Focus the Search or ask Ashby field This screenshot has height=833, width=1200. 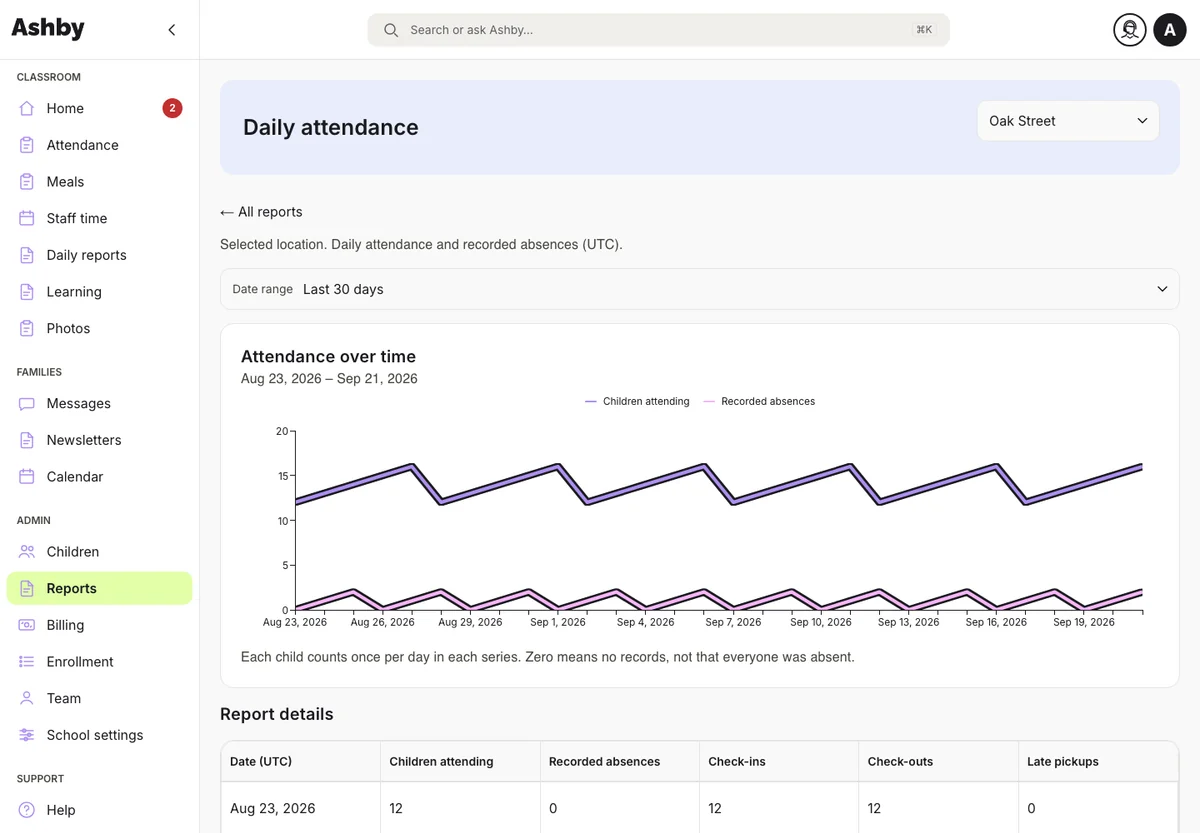click(658, 30)
